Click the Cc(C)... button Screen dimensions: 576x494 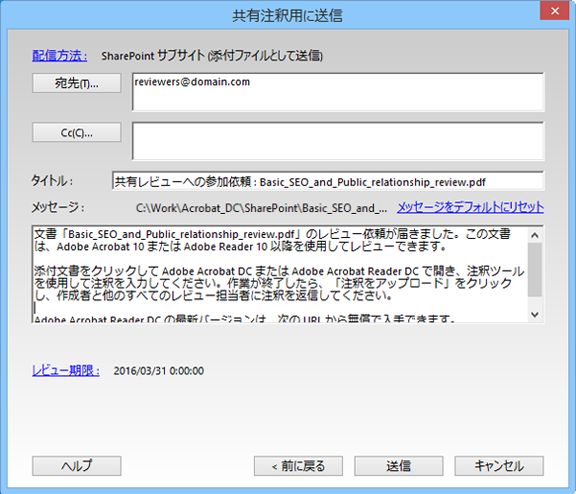(x=76, y=132)
